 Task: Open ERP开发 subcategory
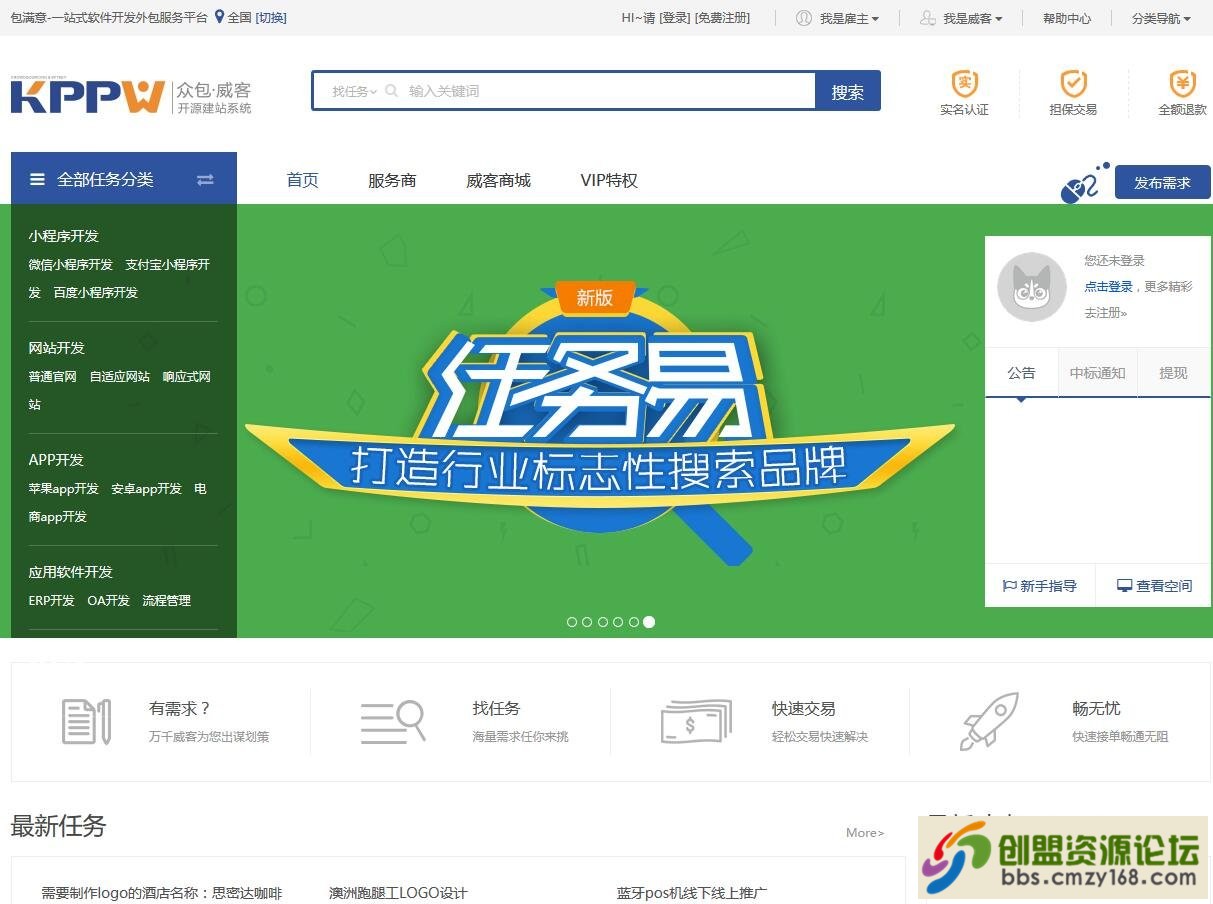click(x=52, y=601)
